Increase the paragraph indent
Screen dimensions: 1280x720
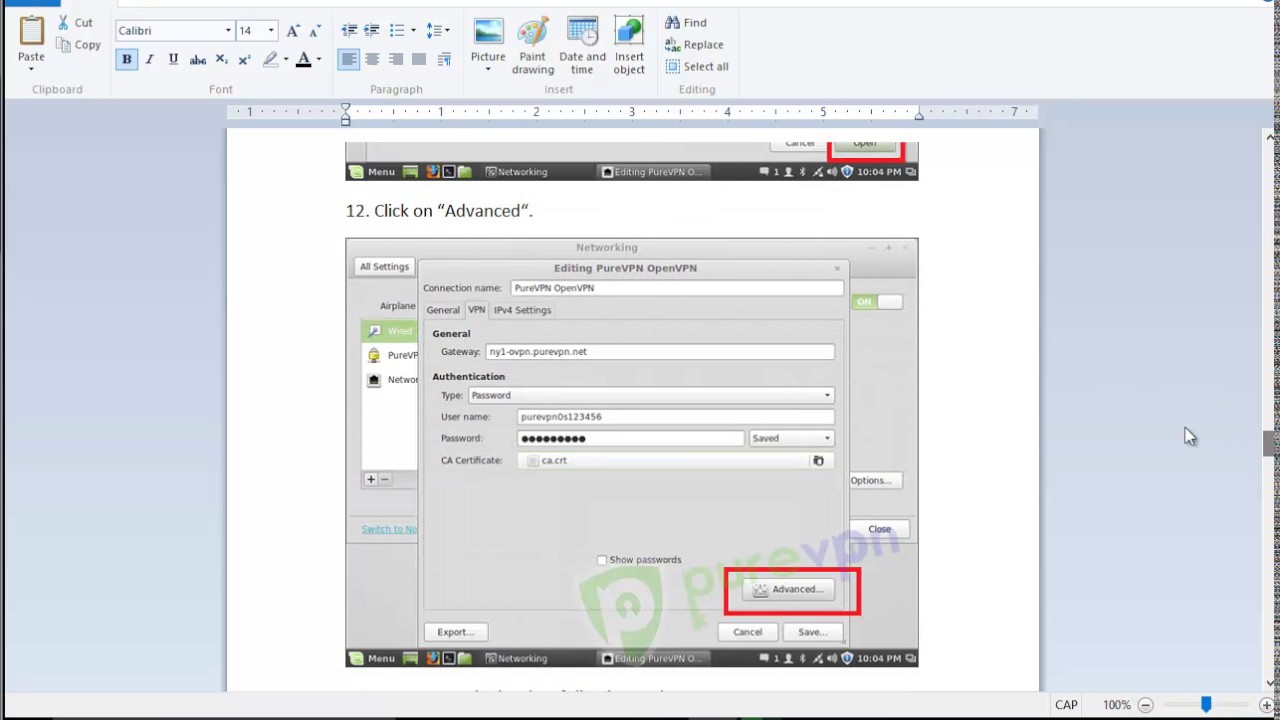point(372,30)
